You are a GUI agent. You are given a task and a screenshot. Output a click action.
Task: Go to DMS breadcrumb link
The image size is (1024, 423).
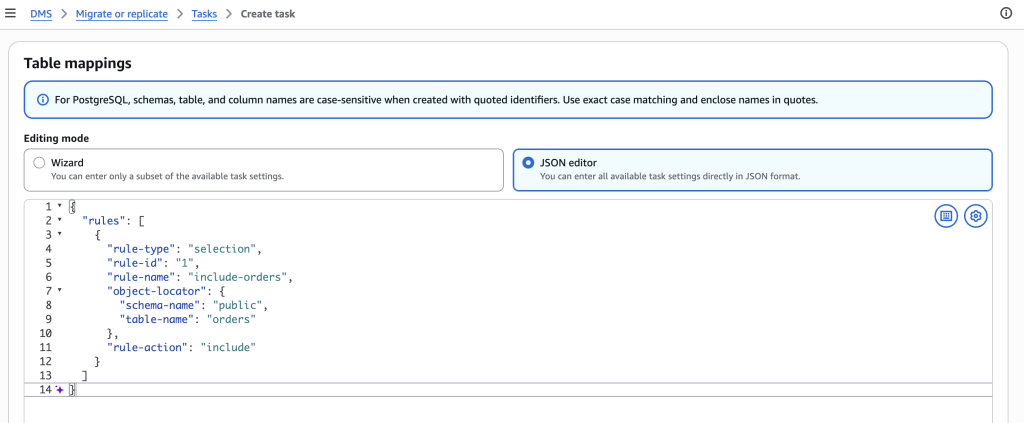(x=41, y=14)
